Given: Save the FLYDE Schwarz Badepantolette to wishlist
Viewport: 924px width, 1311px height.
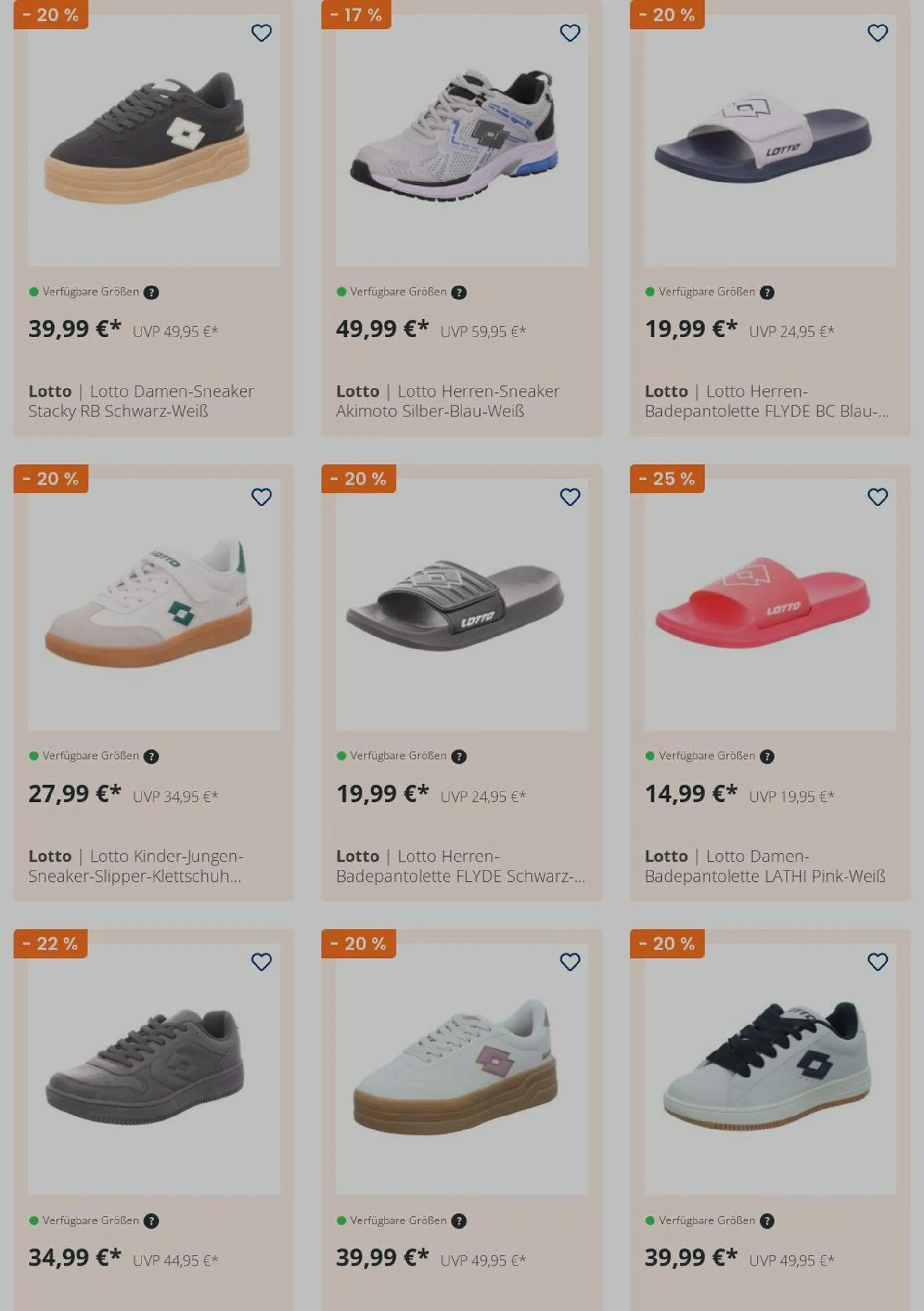Looking at the screenshot, I should (x=570, y=497).
